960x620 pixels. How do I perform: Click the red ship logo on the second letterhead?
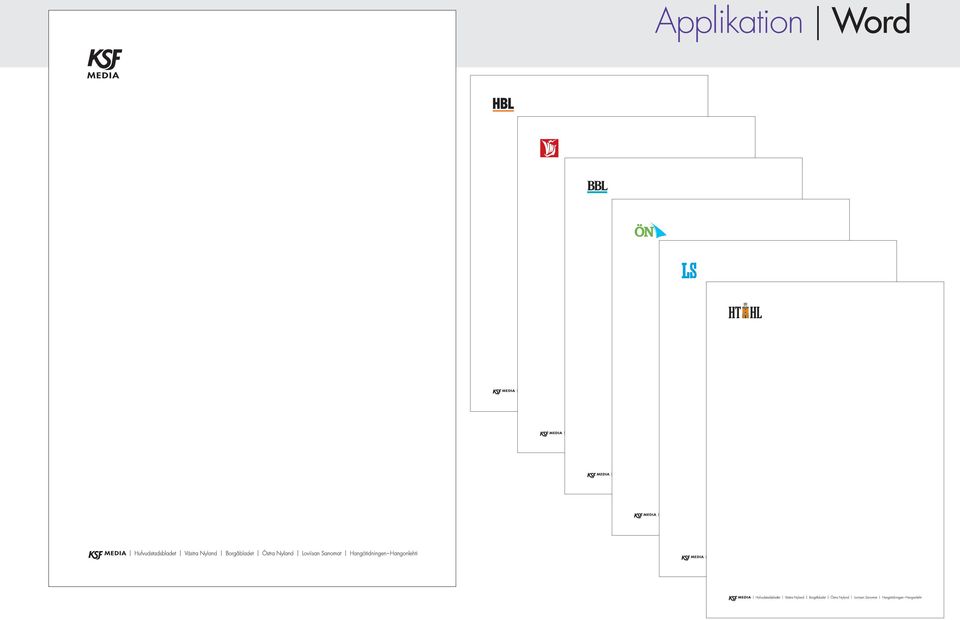point(549,148)
